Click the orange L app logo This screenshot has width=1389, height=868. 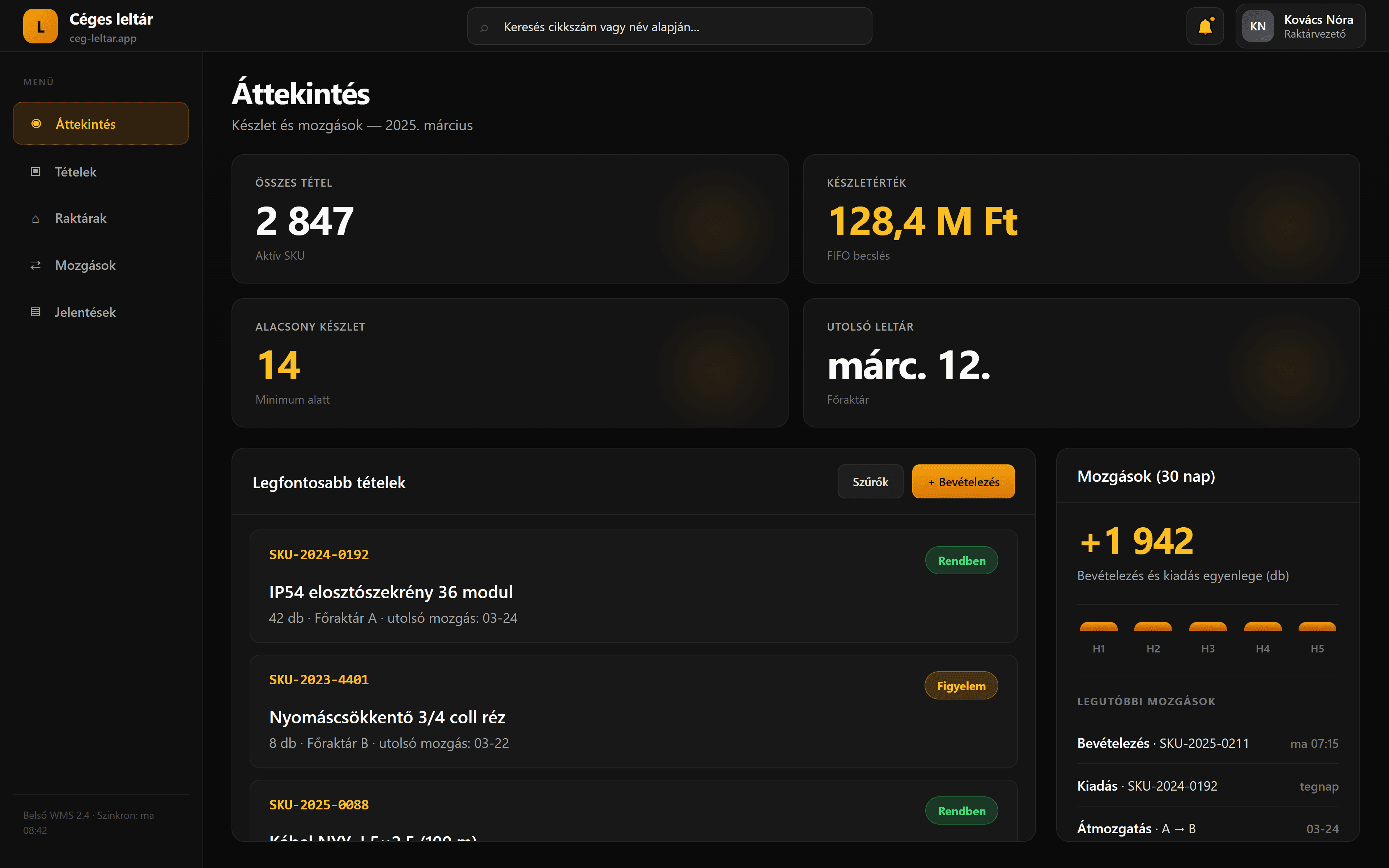pyautogui.click(x=40, y=26)
